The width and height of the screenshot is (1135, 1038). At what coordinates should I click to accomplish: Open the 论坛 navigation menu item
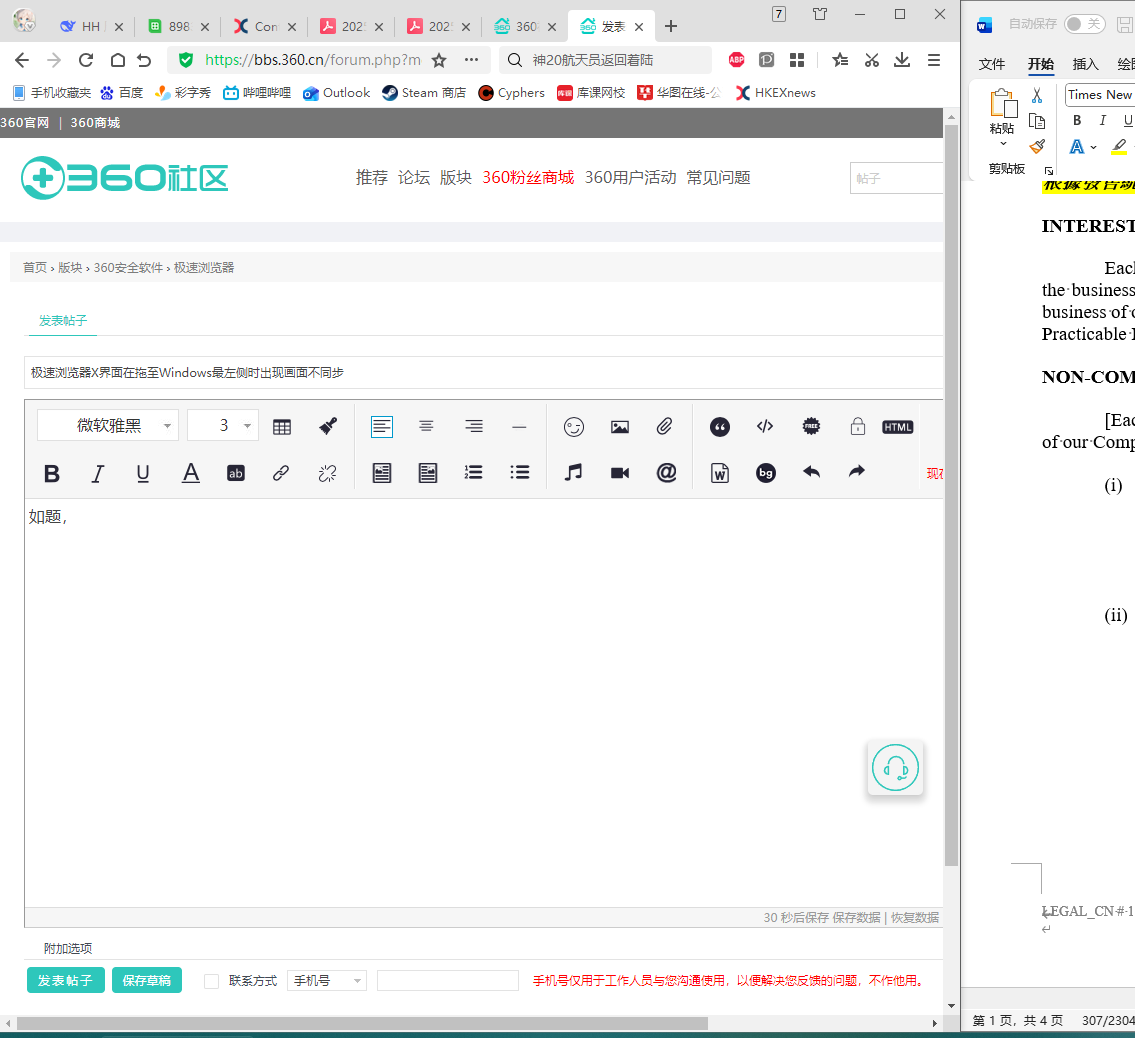click(x=413, y=177)
